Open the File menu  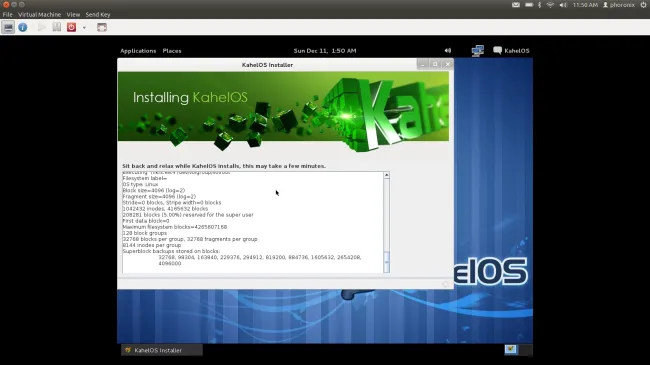7,15
